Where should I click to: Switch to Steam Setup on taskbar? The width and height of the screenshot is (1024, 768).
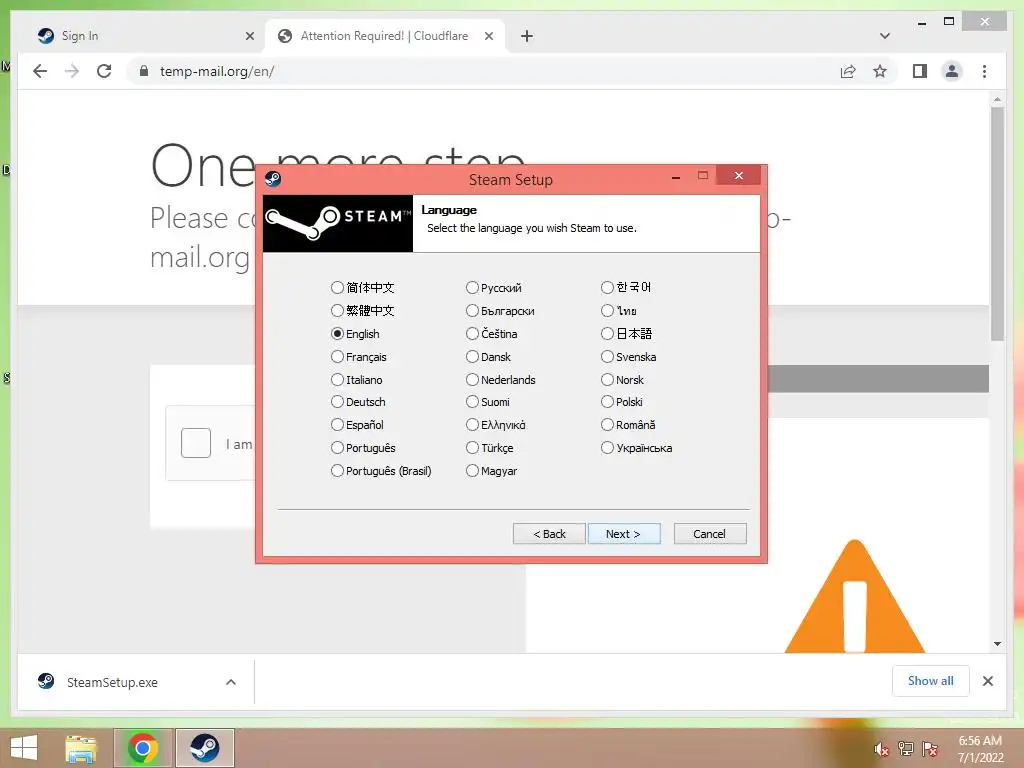[x=204, y=748]
